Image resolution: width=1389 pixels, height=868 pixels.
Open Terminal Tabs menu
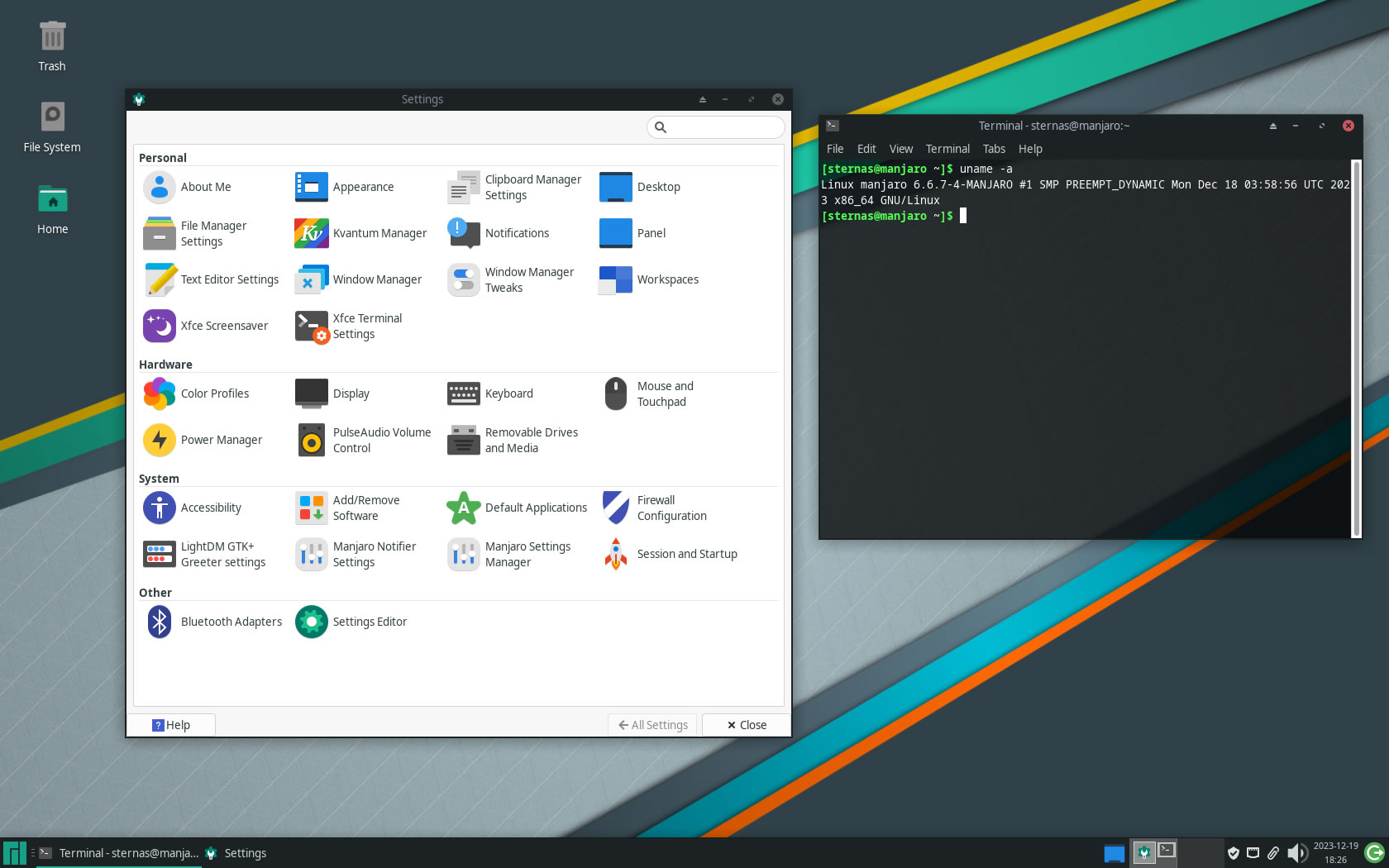(x=994, y=149)
